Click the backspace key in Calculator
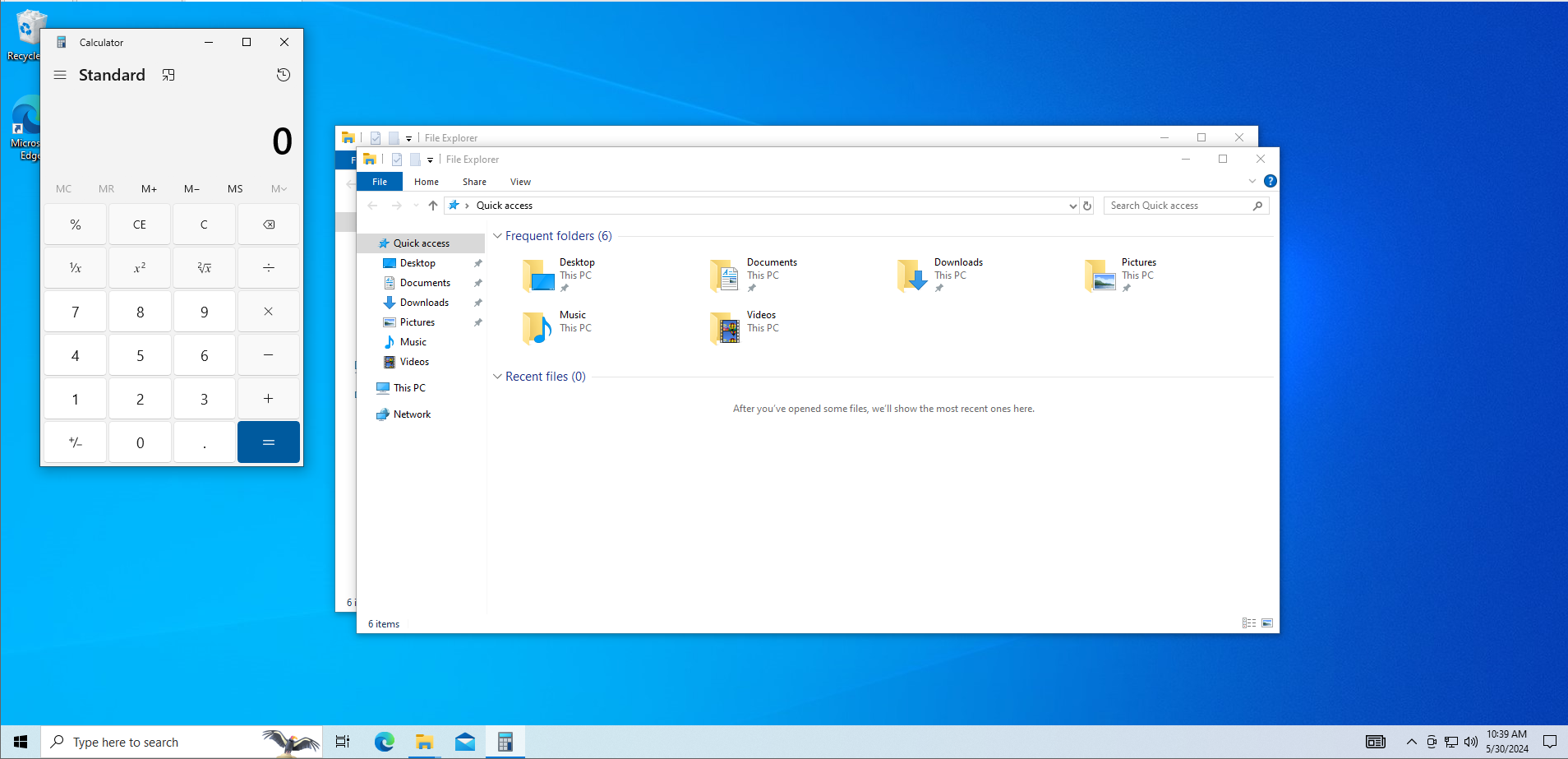Image resolution: width=1568 pixels, height=759 pixels. [269, 224]
